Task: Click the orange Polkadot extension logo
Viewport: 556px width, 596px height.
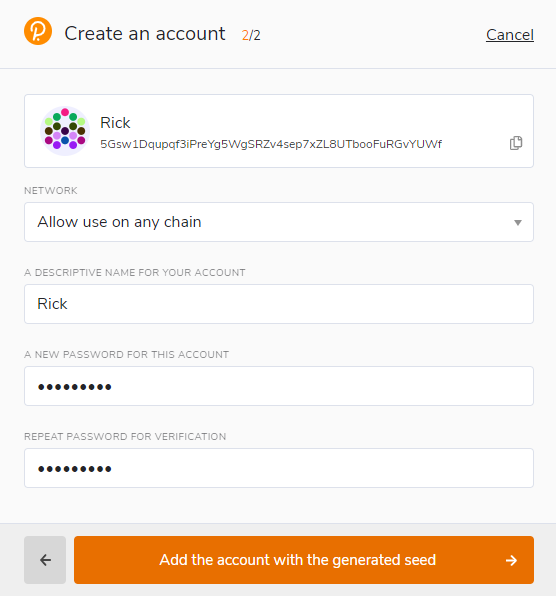Action: pyautogui.click(x=38, y=31)
